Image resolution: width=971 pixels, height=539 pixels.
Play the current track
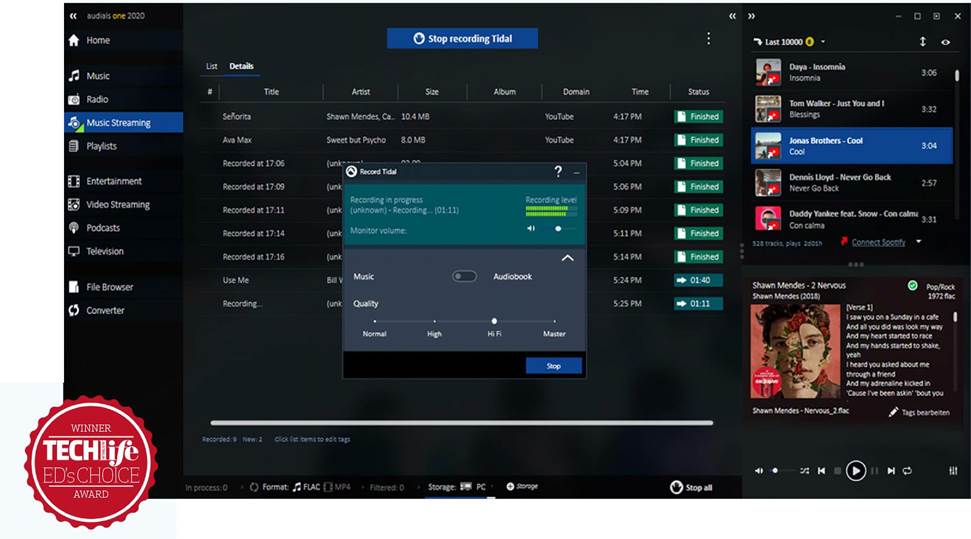point(856,471)
